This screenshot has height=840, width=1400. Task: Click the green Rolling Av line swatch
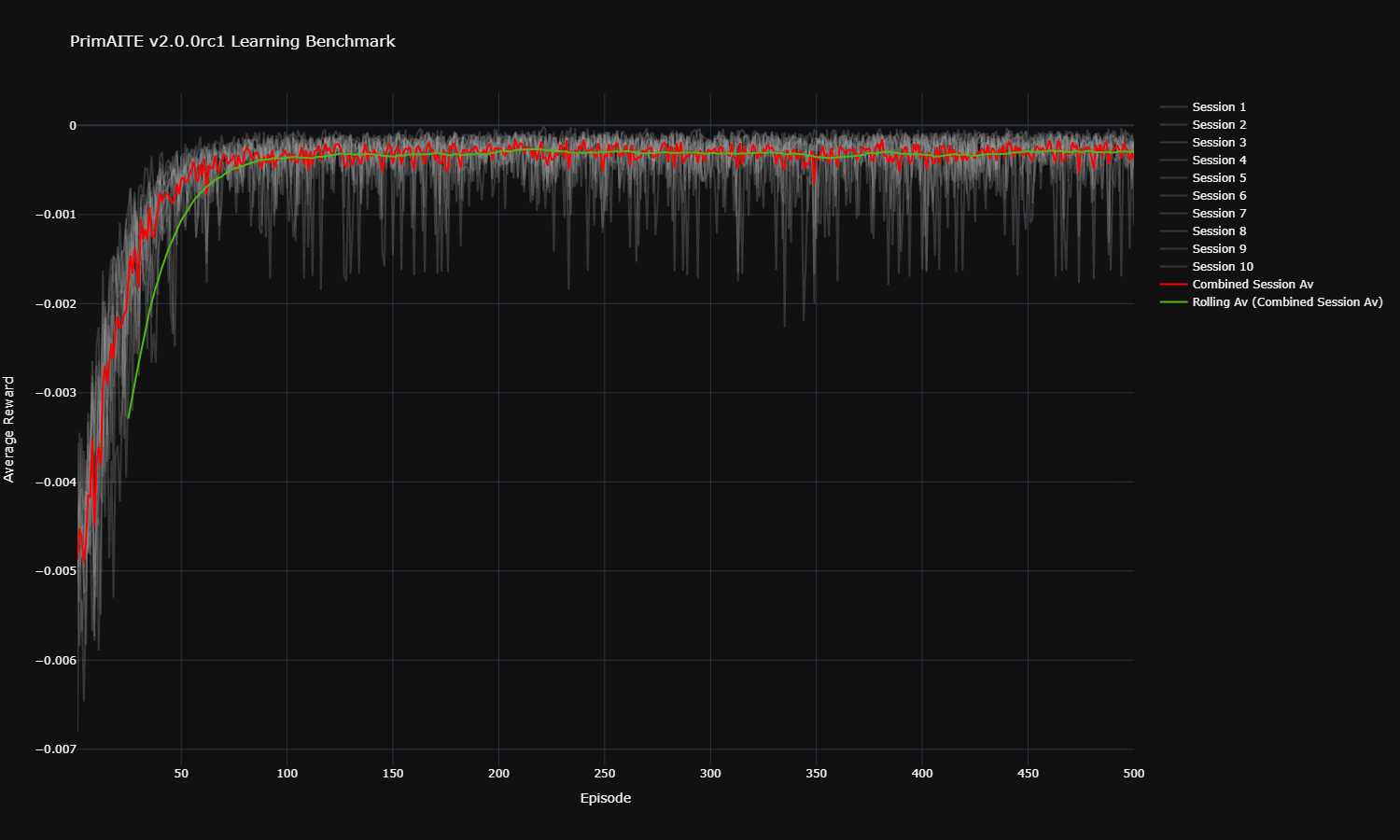point(1173,302)
